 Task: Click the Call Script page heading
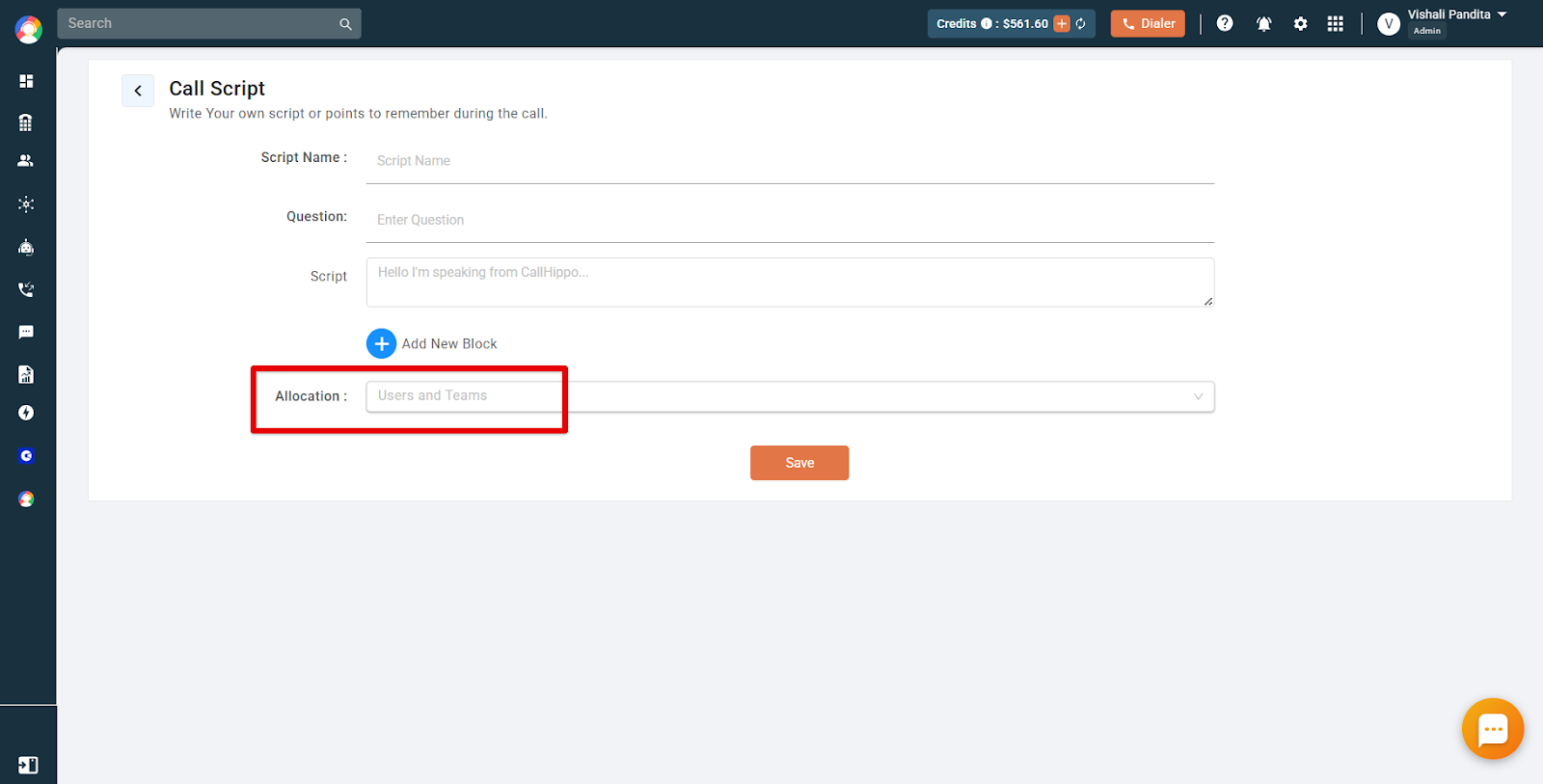point(217,89)
